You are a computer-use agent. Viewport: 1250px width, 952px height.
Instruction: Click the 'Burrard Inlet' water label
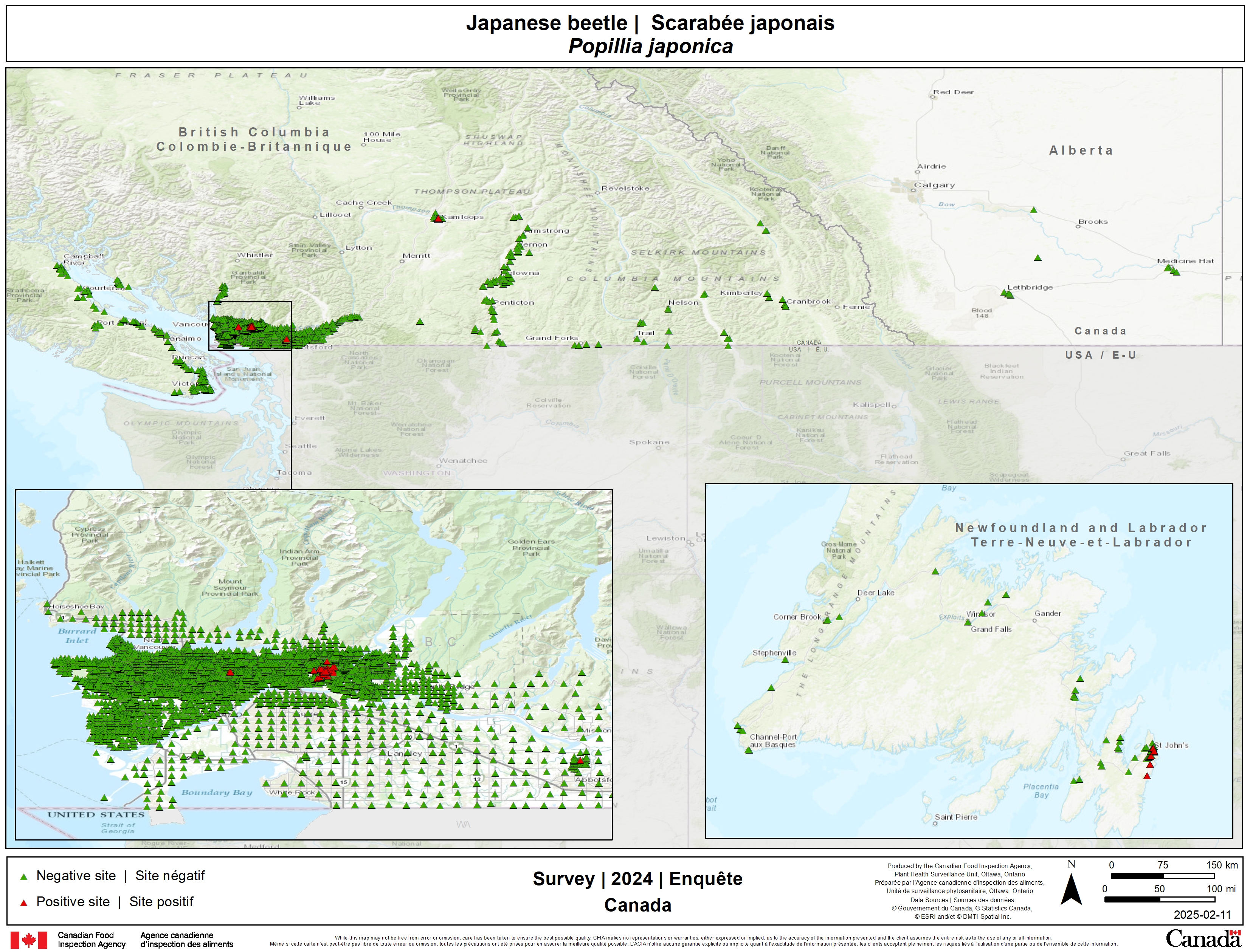tap(77, 636)
